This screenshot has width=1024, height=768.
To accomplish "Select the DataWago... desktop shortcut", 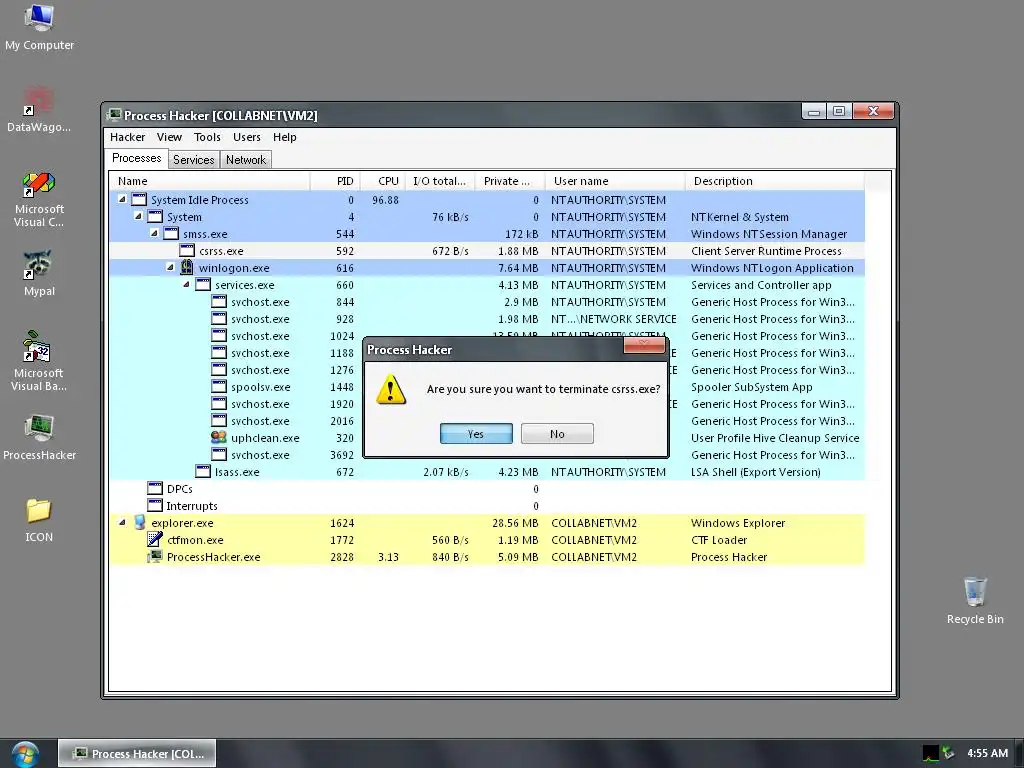I will [39, 109].
